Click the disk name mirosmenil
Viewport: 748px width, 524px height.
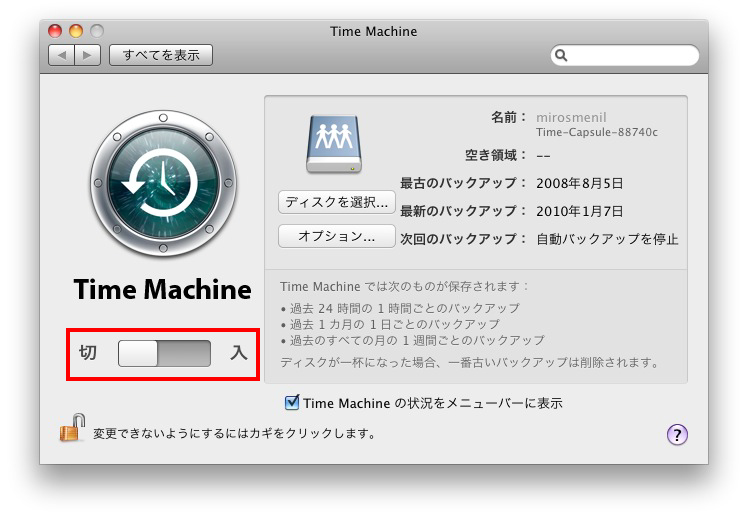coord(571,117)
